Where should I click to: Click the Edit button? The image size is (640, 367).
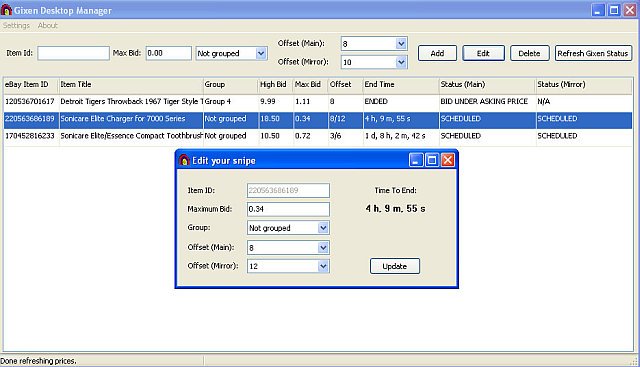tap(483, 53)
